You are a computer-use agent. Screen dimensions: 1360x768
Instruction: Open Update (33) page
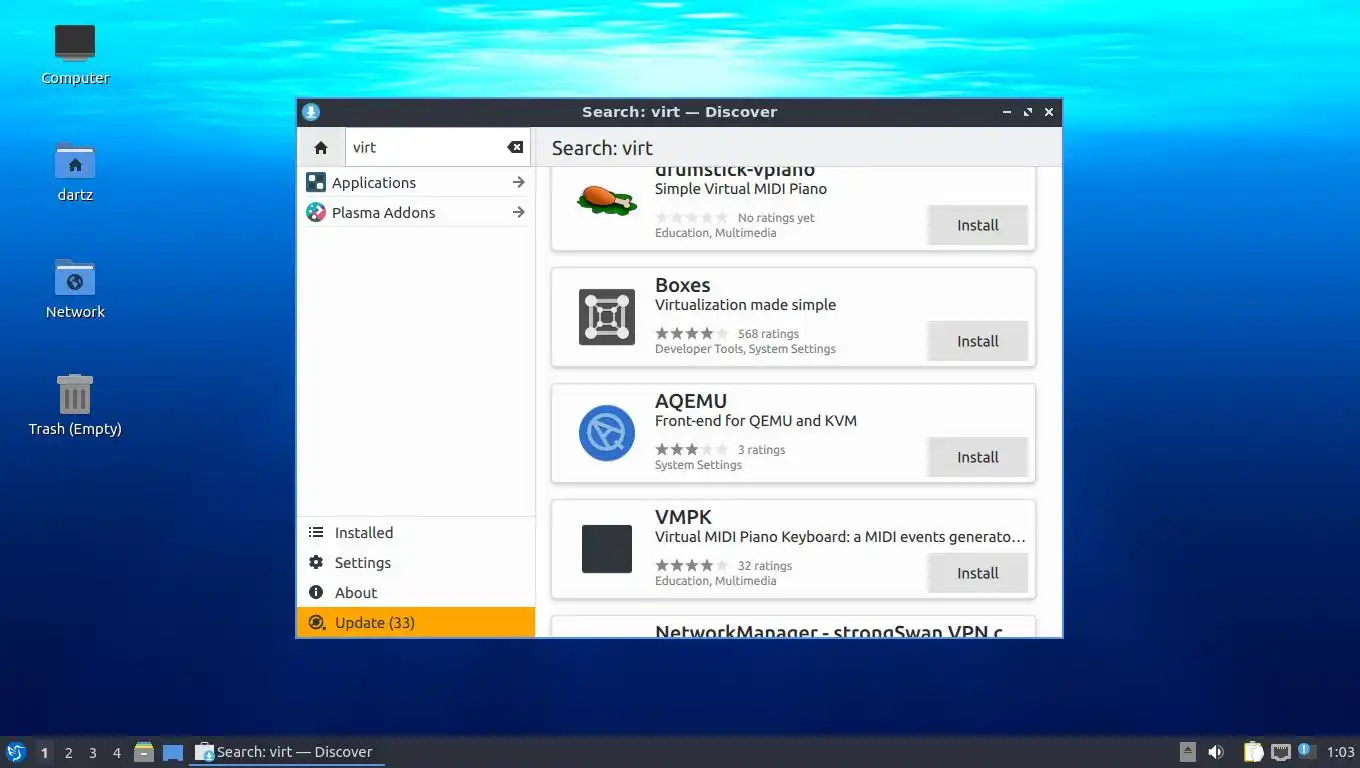[x=416, y=623]
